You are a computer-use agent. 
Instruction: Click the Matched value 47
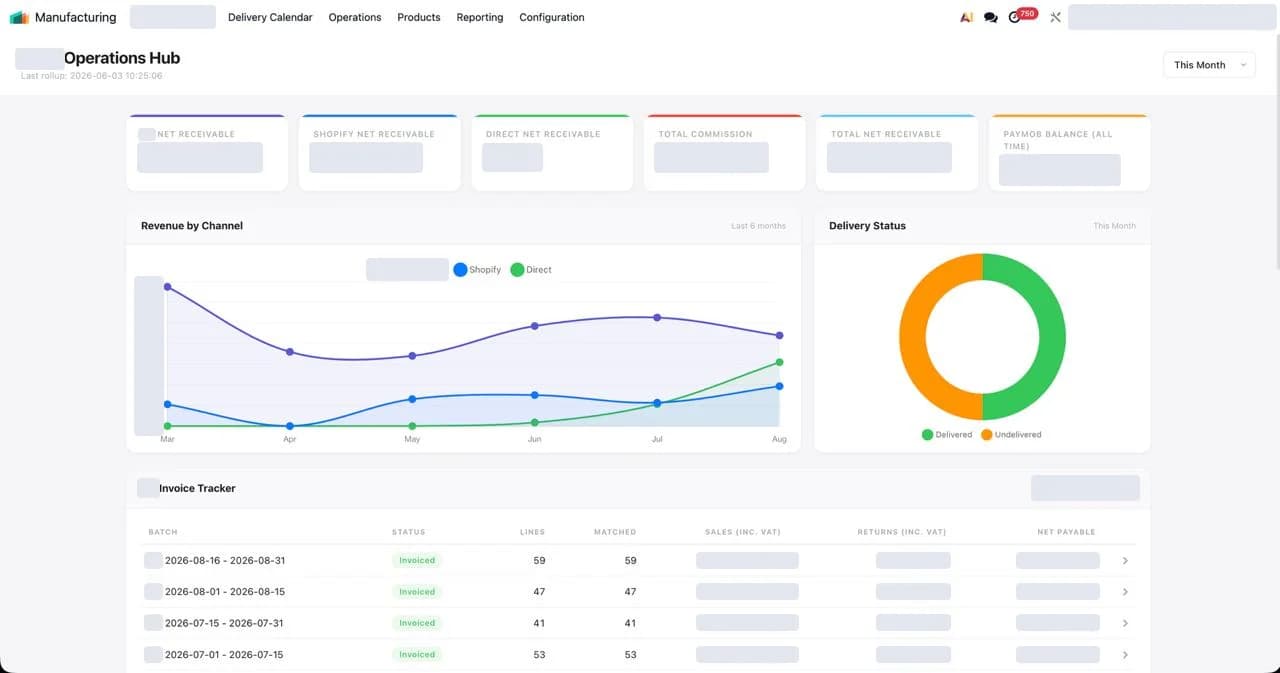pos(630,592)
